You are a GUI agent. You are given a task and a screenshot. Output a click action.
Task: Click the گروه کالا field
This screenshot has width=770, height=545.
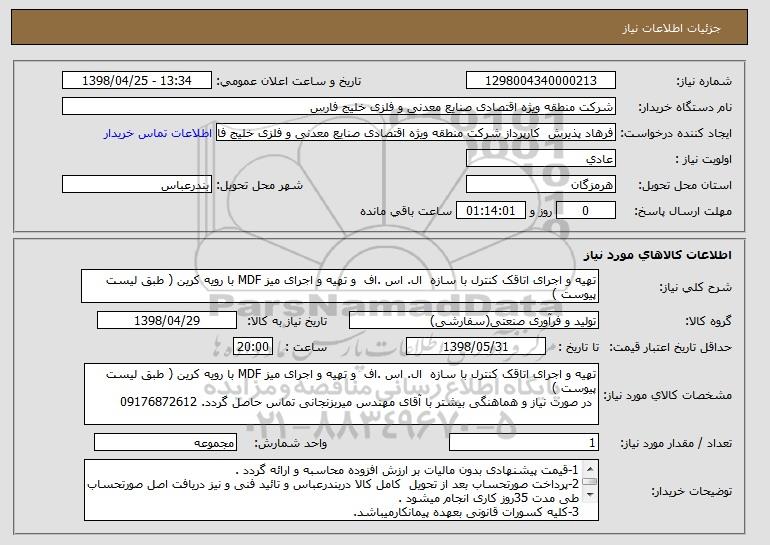(474, 321)
